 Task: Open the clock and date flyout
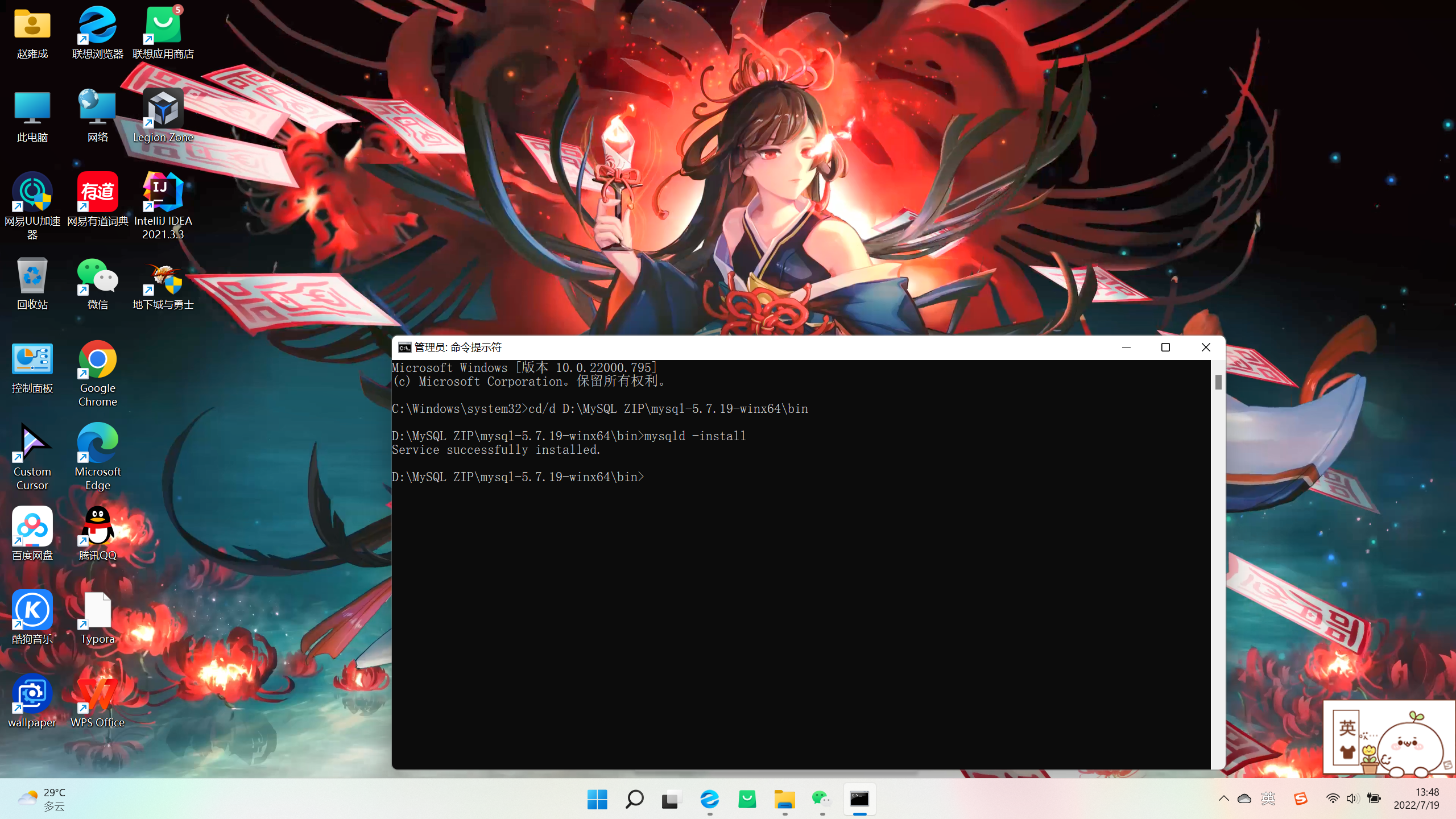pos(1416,799)
